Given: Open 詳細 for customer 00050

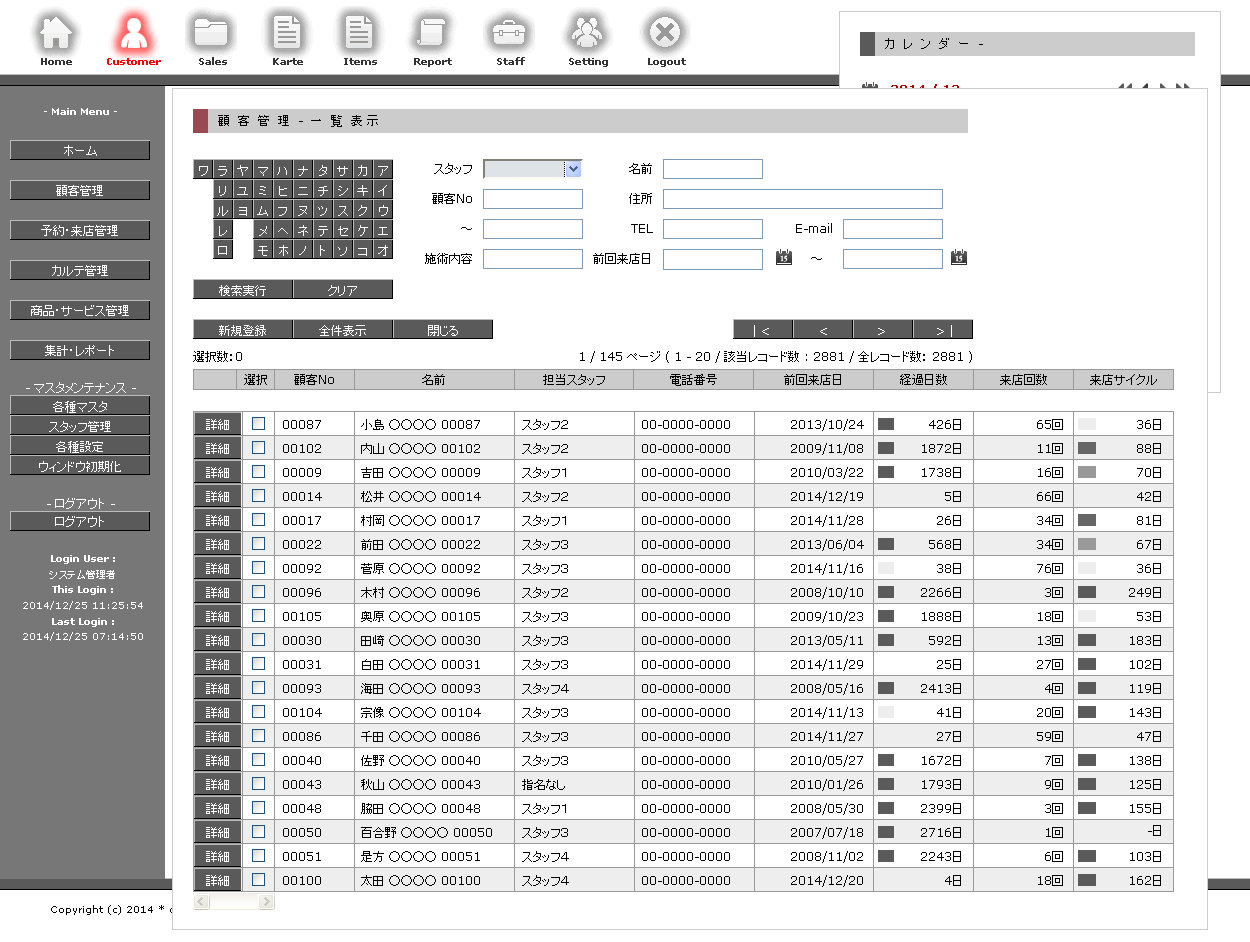Looking at the screenshot, I should [217, 832].
